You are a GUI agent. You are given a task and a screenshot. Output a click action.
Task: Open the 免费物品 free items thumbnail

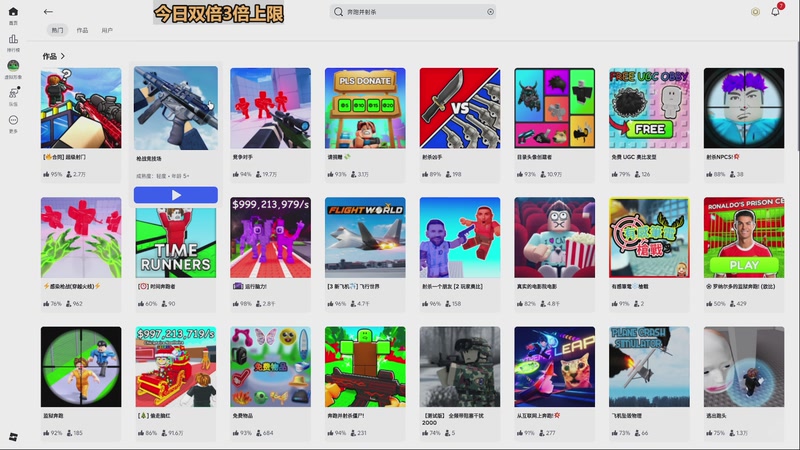[x=270, y=367]
